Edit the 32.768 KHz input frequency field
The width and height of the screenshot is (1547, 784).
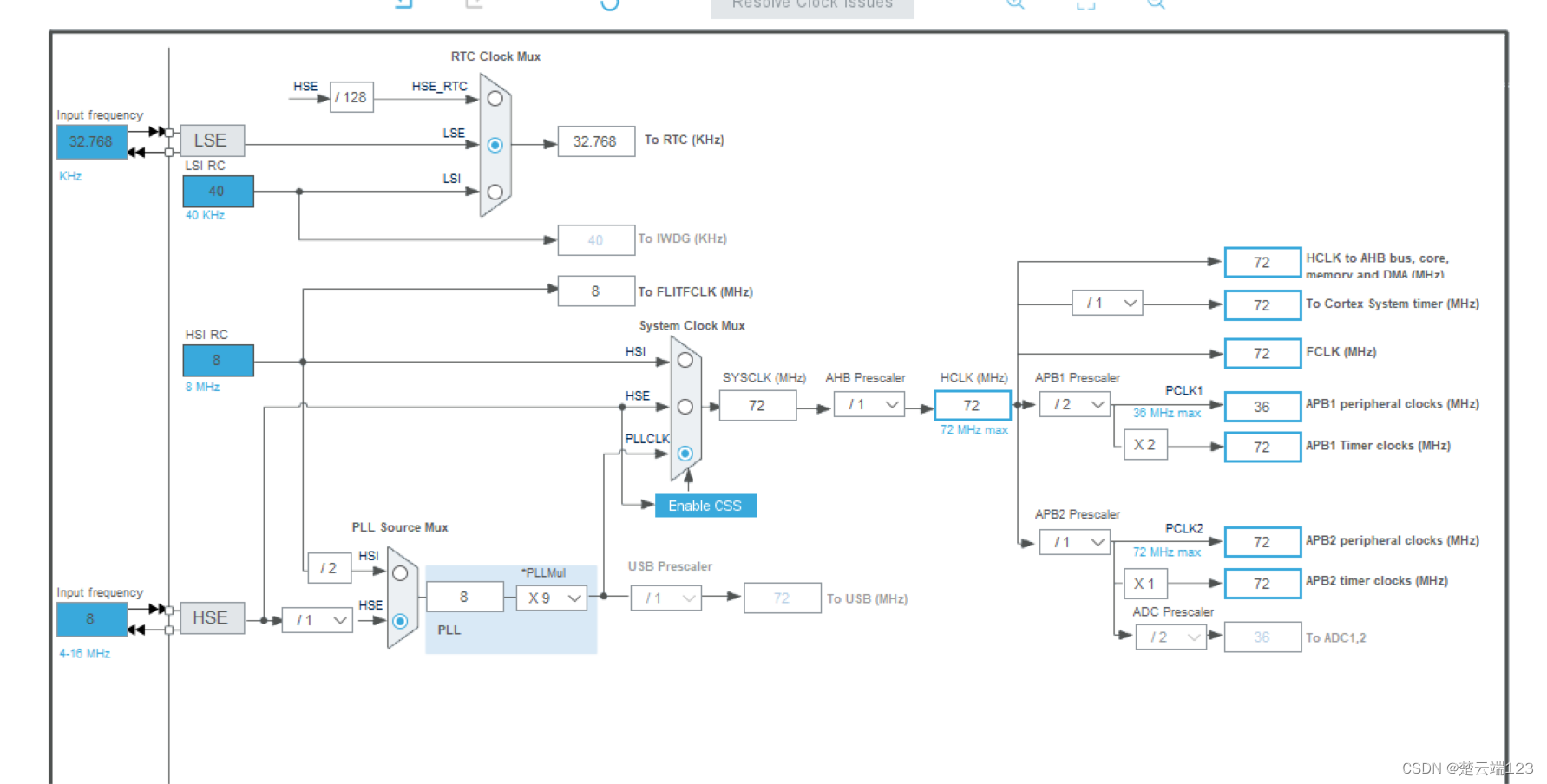pos(92,142)
